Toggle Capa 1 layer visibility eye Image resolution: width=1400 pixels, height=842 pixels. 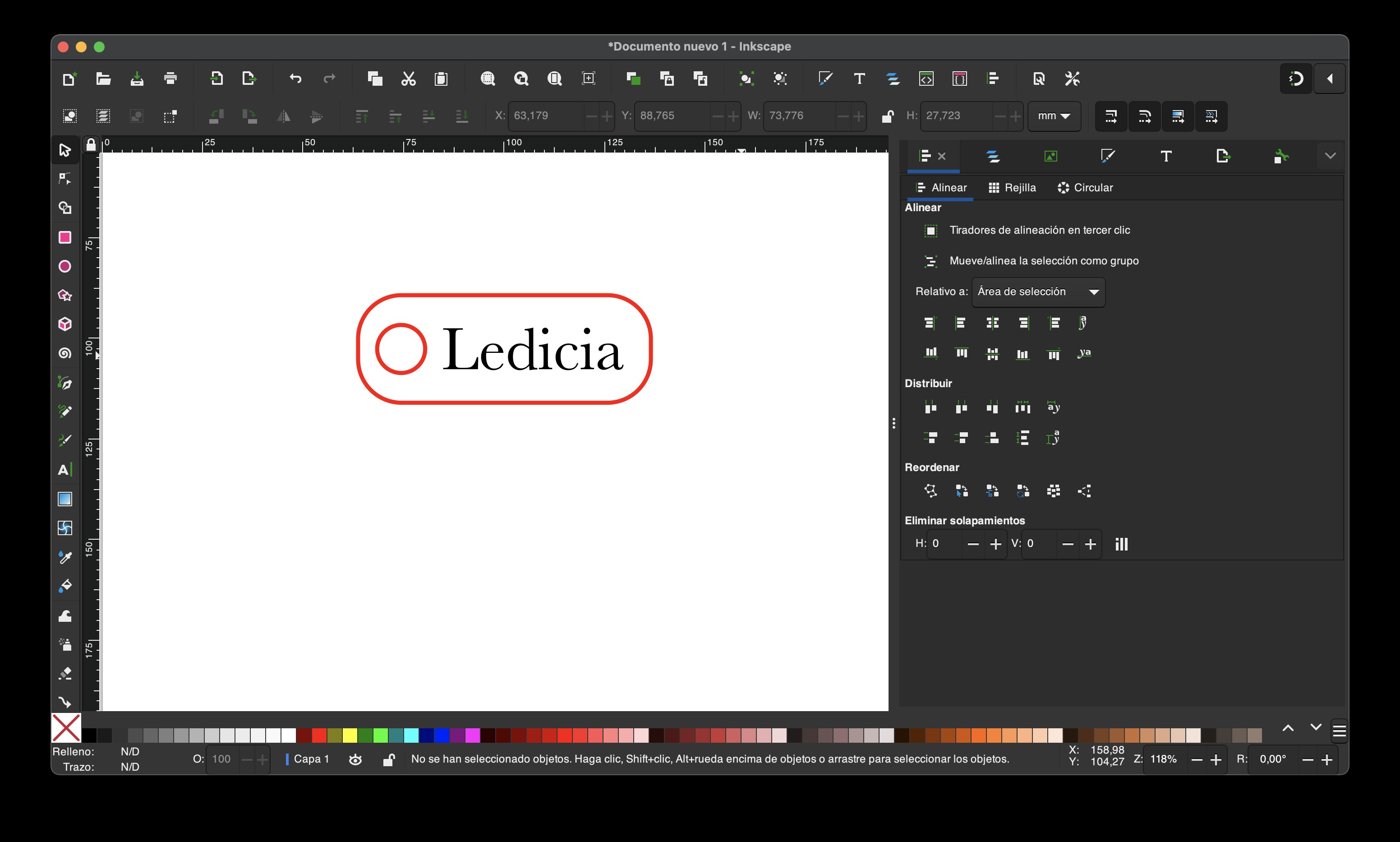point(355,759)
